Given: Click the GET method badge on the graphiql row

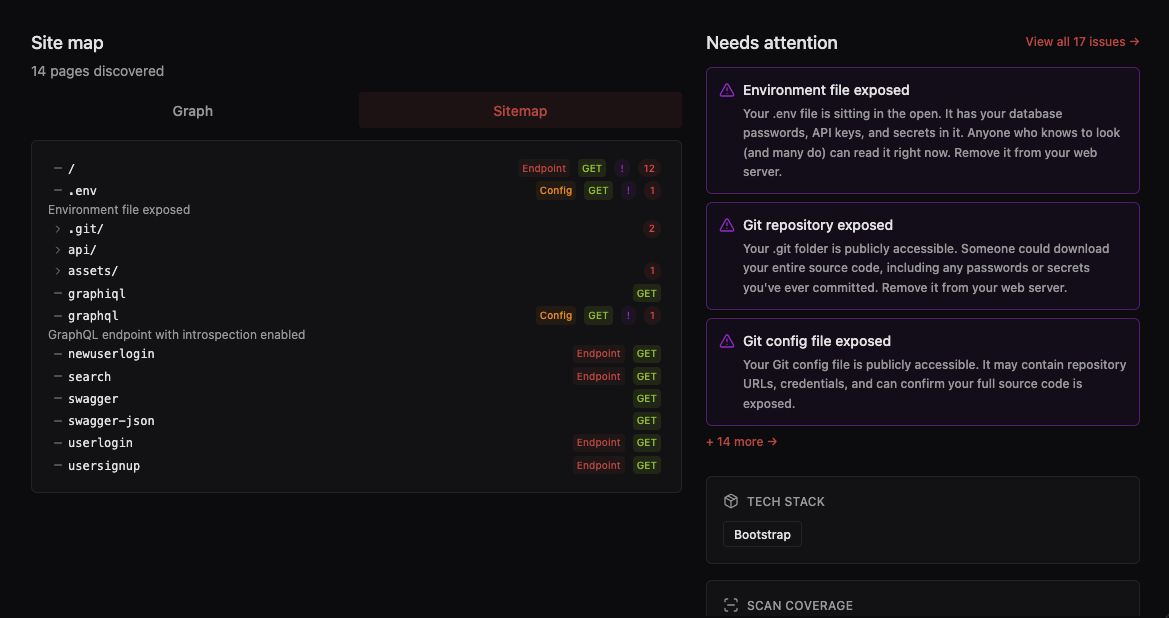Looking at the screenshot, I should (646, 293).
